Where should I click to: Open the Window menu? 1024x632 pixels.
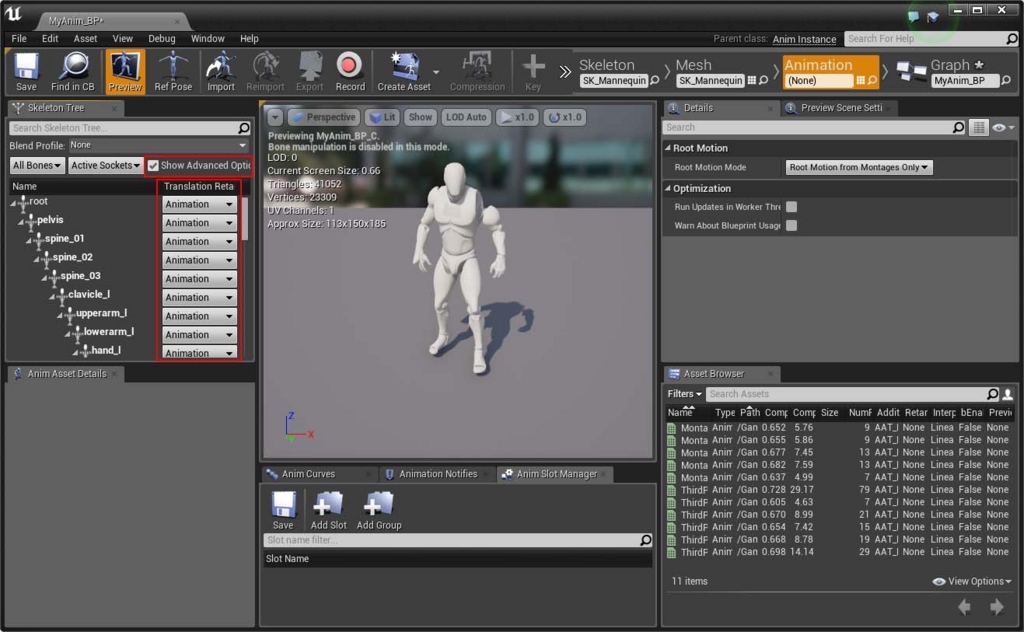point(208,39)
